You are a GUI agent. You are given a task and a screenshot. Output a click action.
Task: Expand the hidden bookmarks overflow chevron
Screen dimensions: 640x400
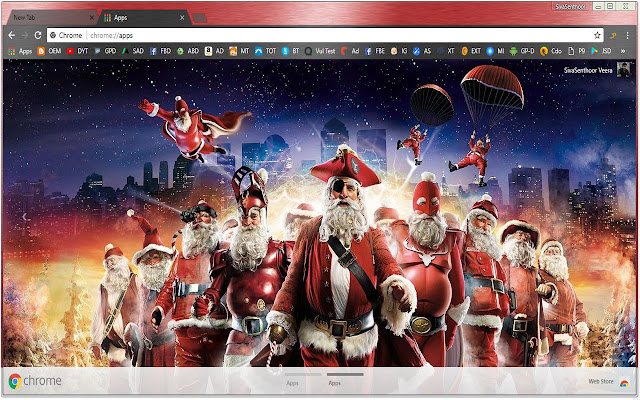coord(623,51)
